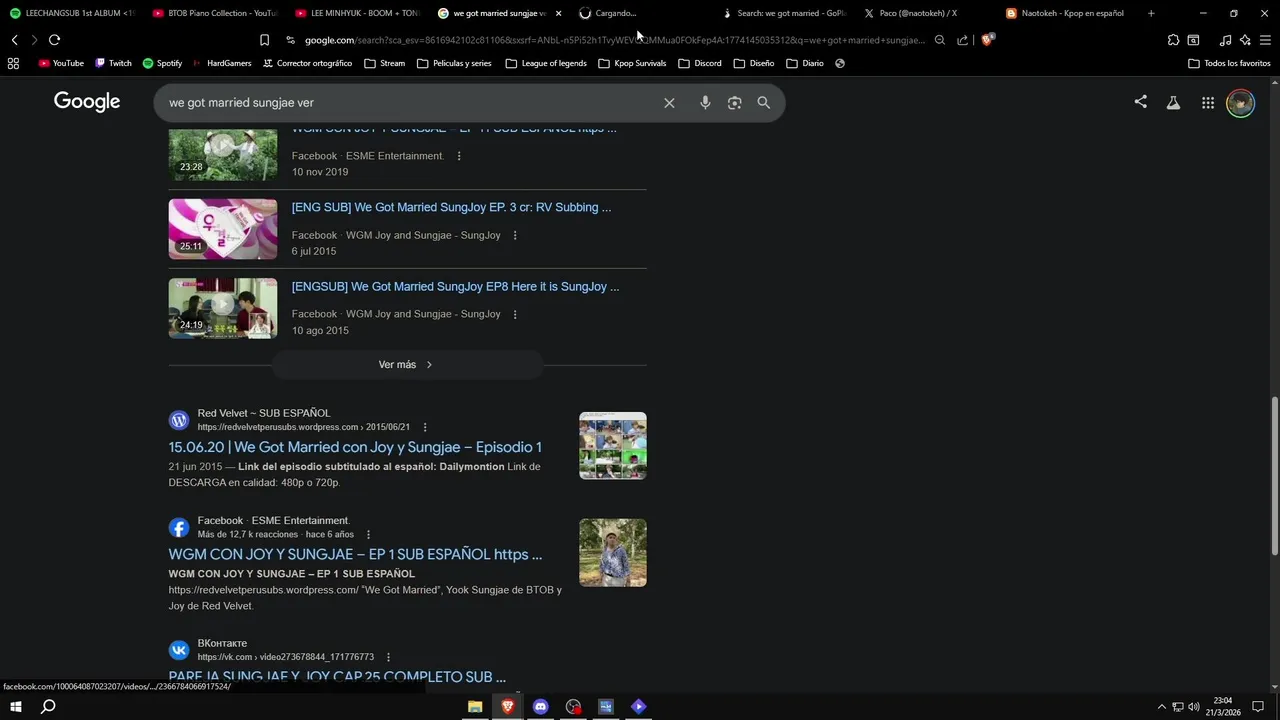Open the browser extensions puzzle icon

(1173, 40)
